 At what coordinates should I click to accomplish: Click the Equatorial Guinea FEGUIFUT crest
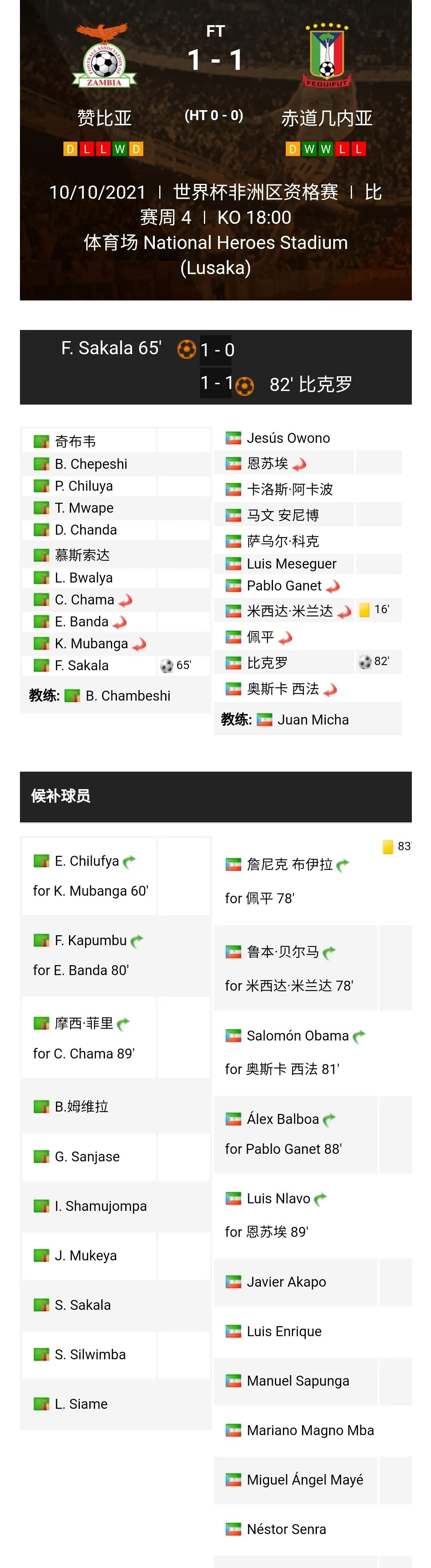(x=327, y=56)
